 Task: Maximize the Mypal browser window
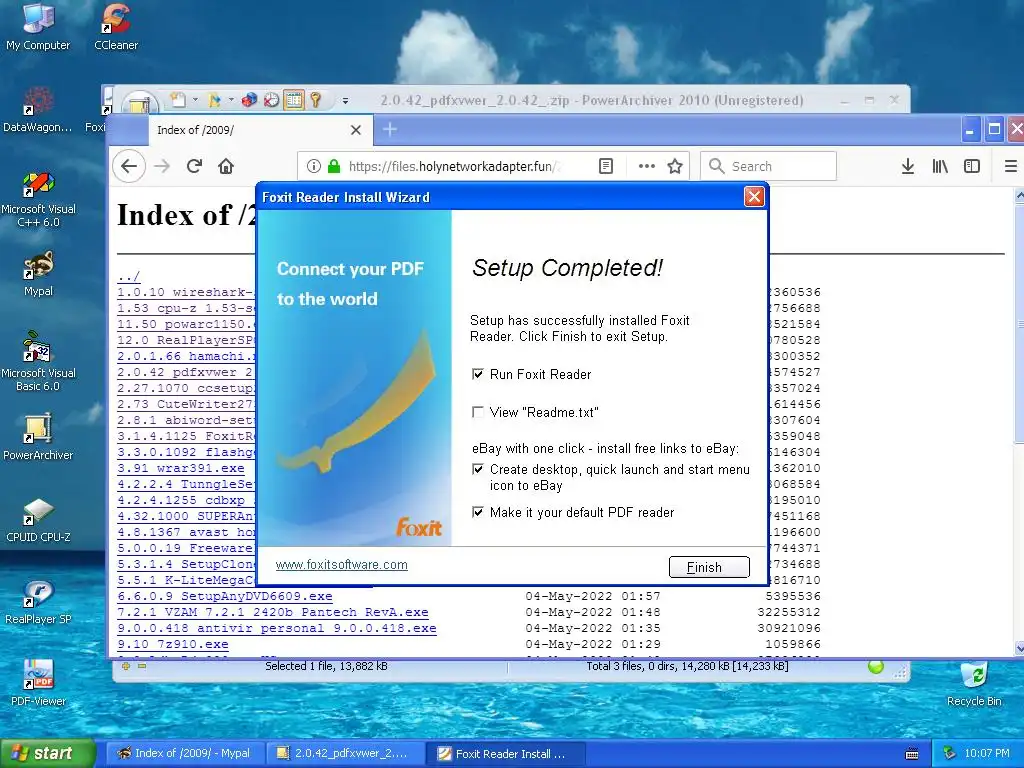pos(994,130)
